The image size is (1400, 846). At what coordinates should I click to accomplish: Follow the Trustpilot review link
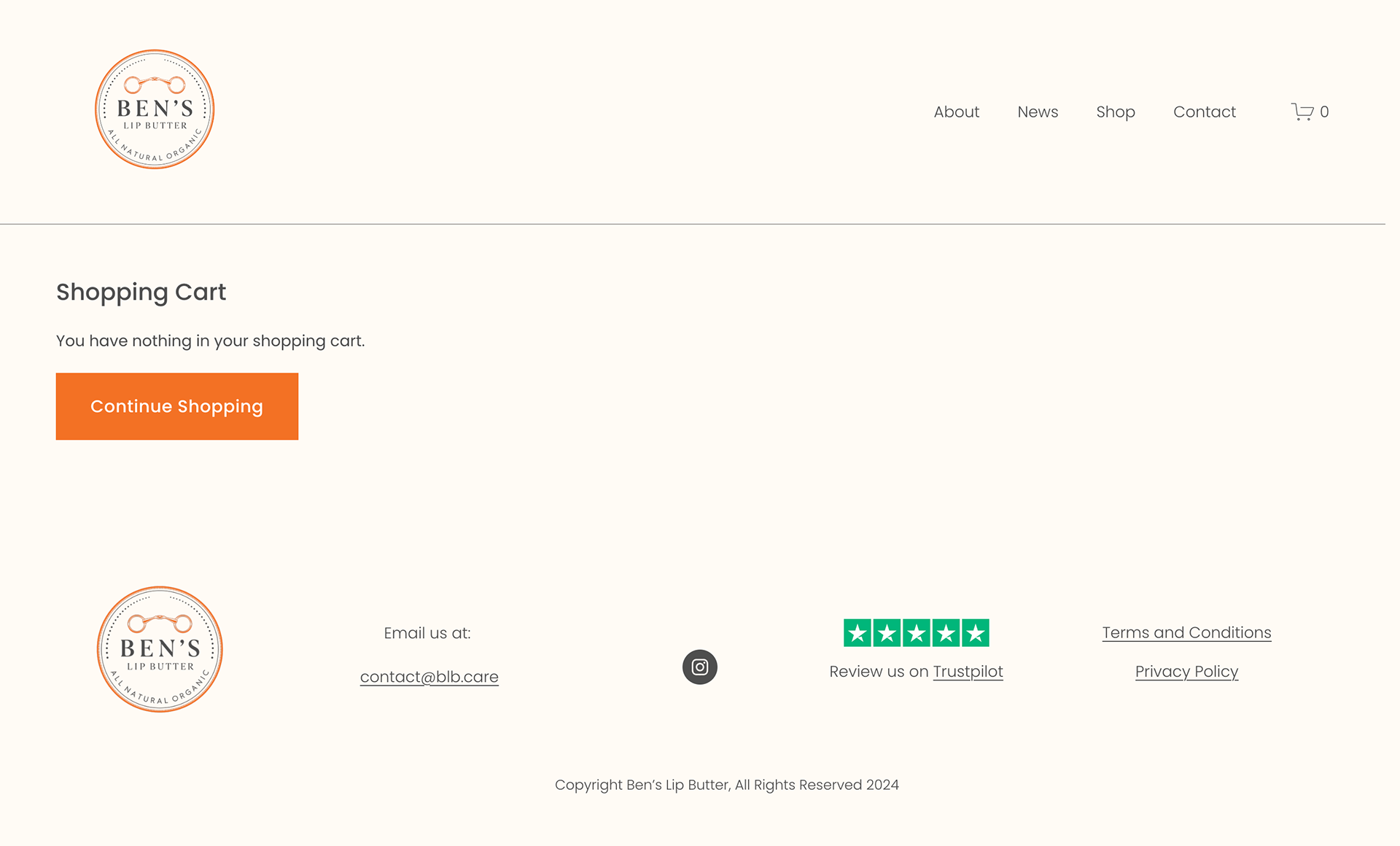(968, 672)
